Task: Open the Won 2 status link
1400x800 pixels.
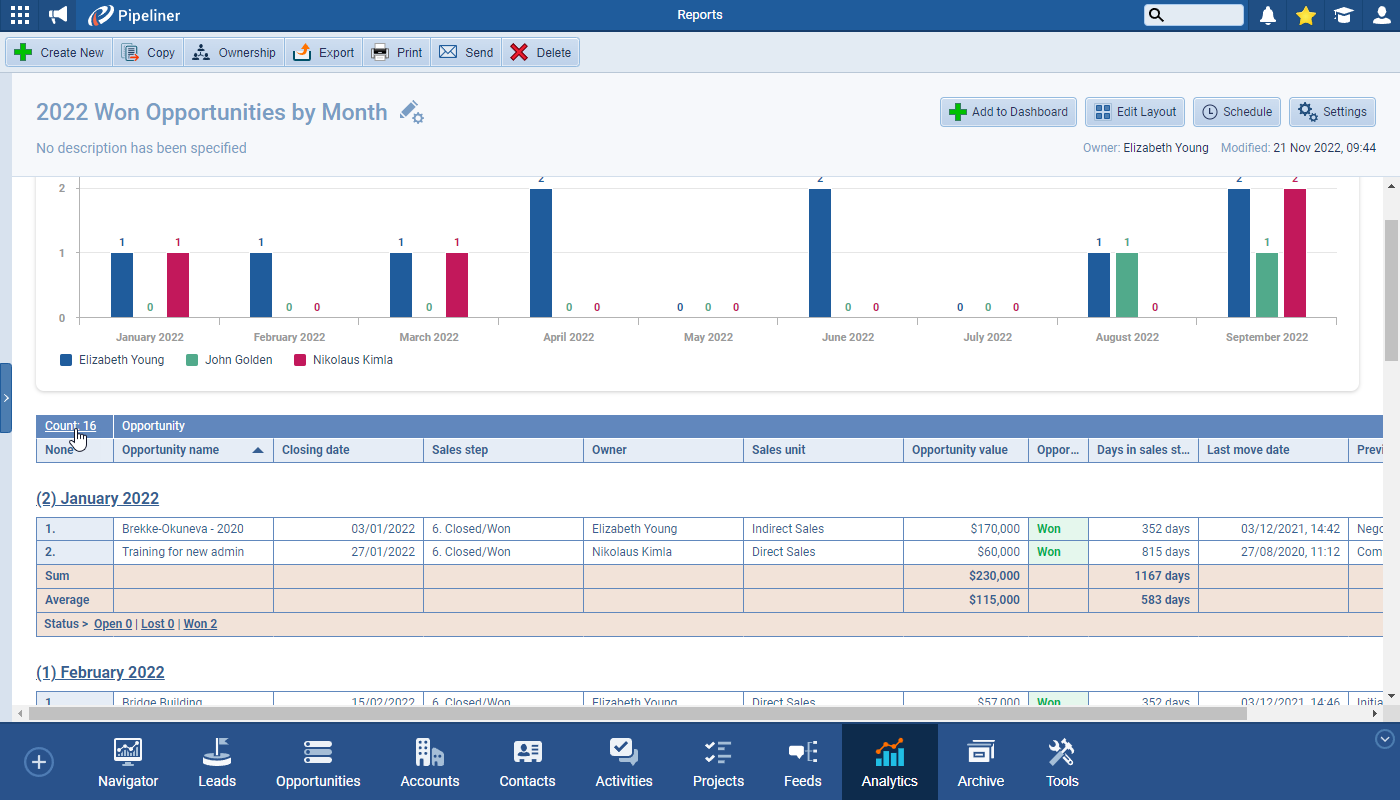Action: (199, 623)
